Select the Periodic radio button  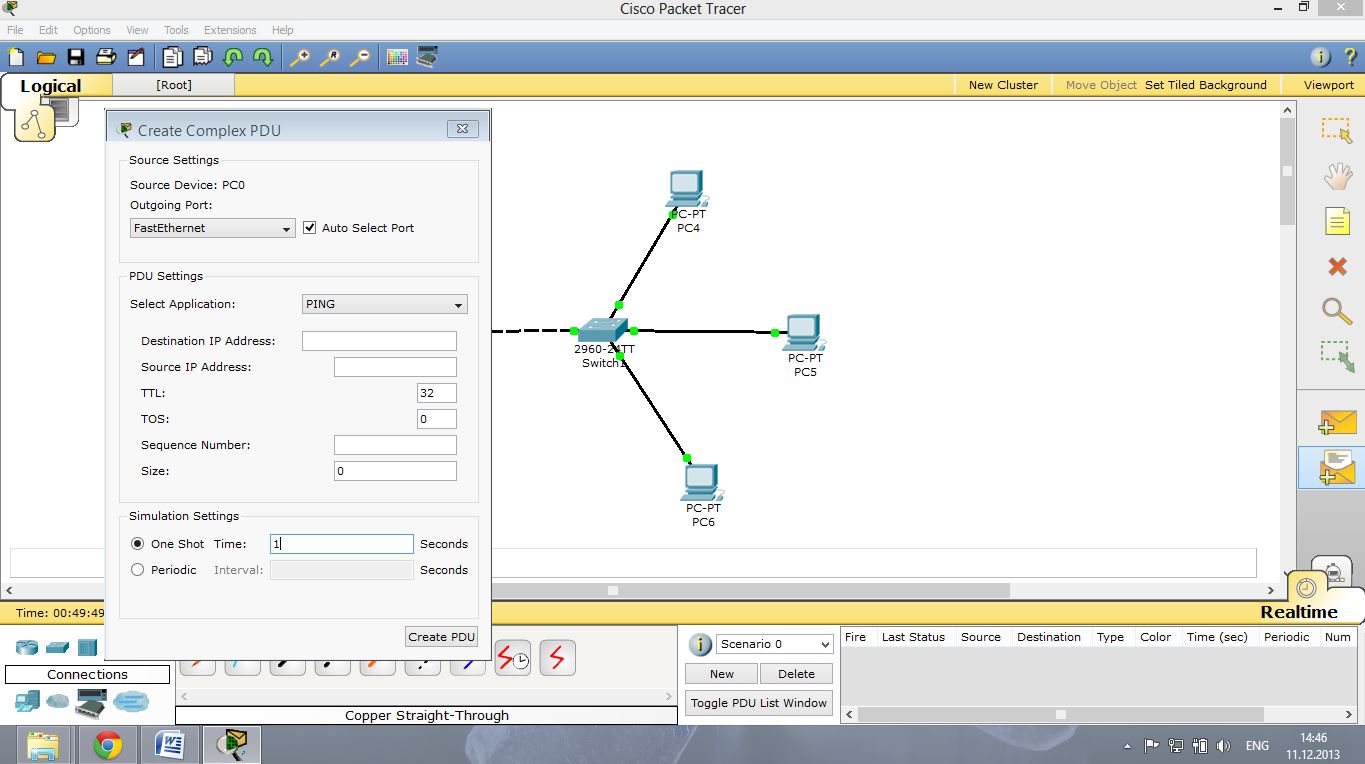138,570
